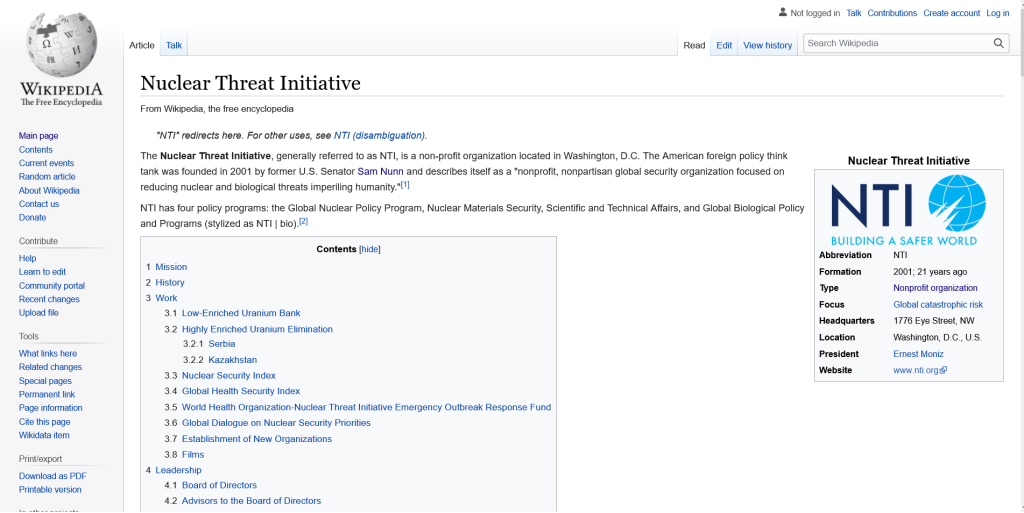
Task: Get the Permanent link
Action: [x=47, y=395]
